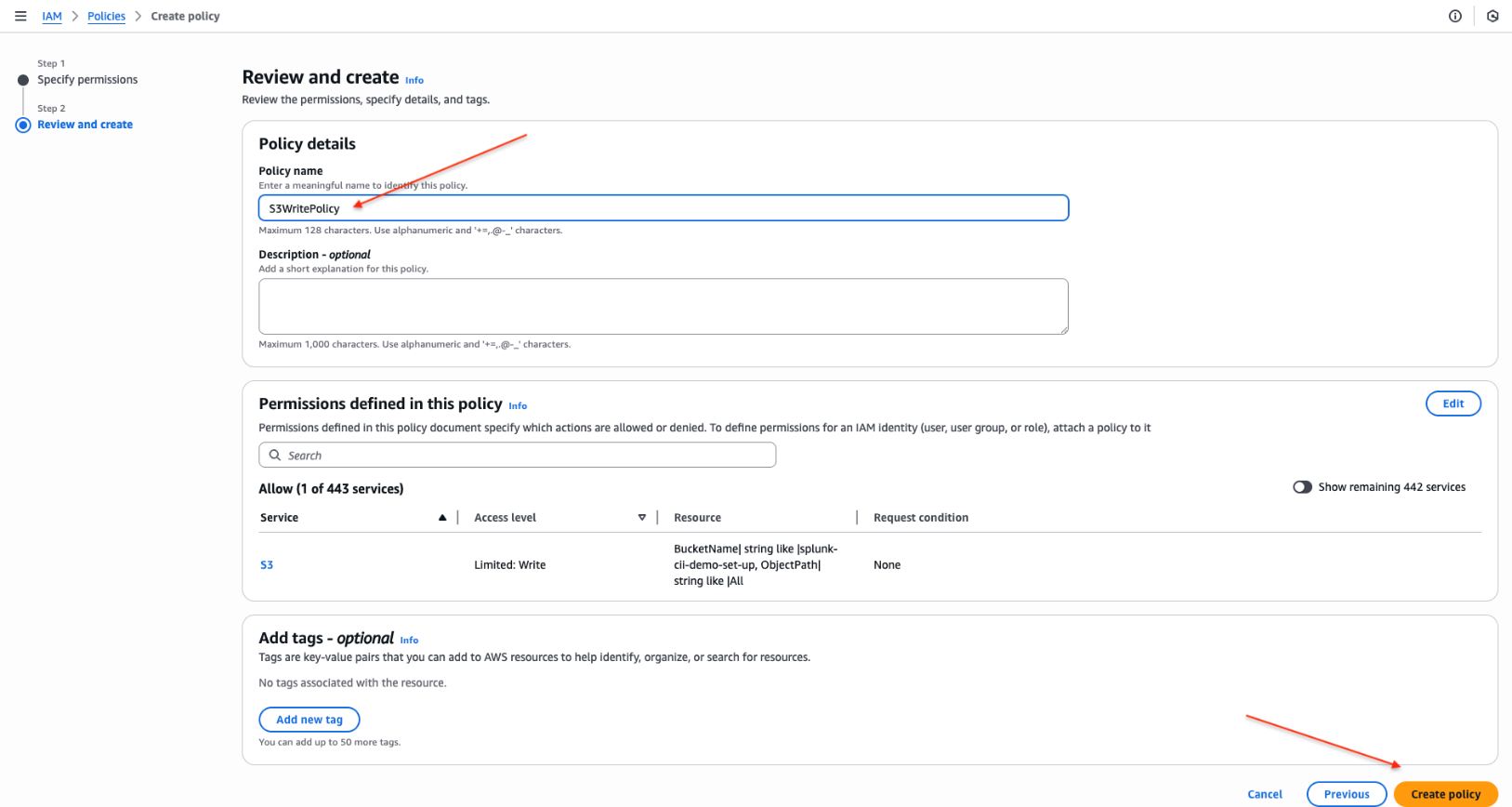Click into the Description text area
1512x807 pixels.
[663, 306]
